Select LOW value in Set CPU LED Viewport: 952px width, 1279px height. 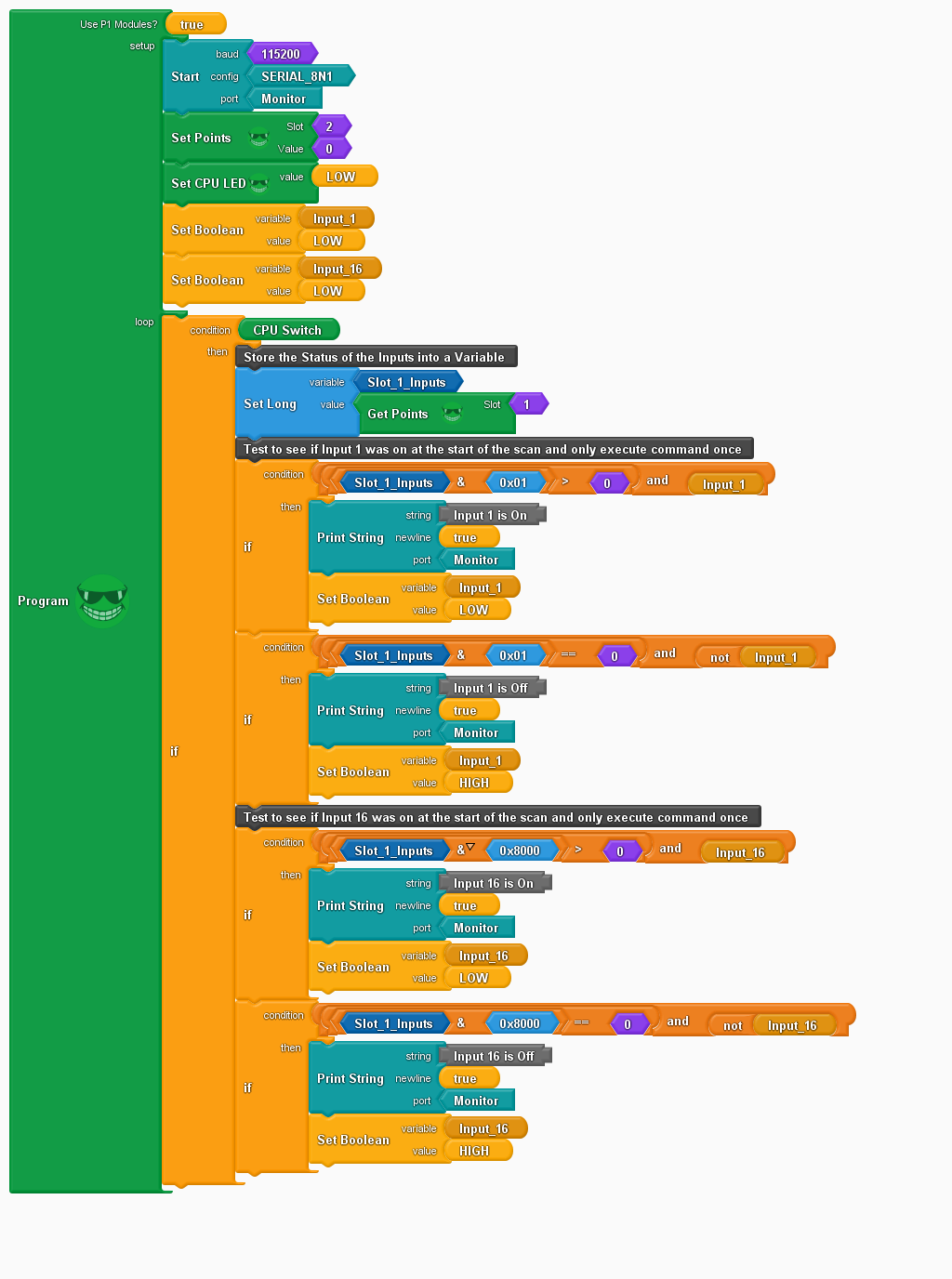[345, 177]
